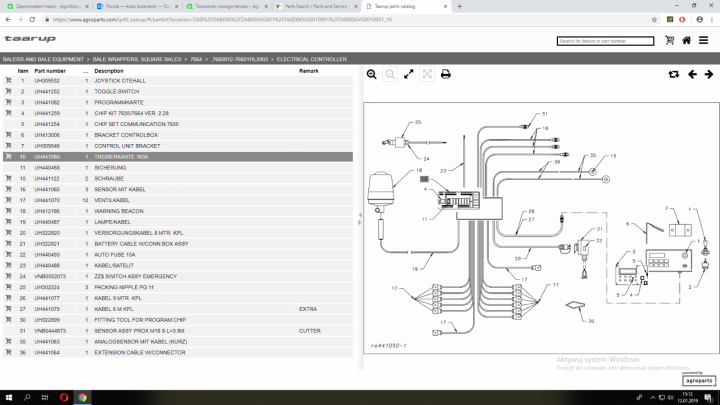Click the fit-to-screen expand arrows icon
Image resolution: width=720 pixels, height=405 pixels.
(408, 74)
